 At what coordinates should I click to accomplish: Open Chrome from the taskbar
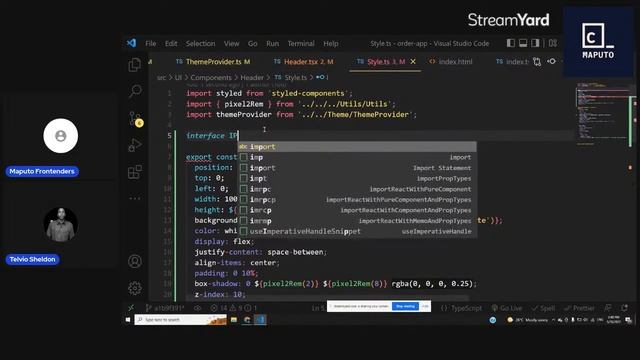click(x=247, y=320)
